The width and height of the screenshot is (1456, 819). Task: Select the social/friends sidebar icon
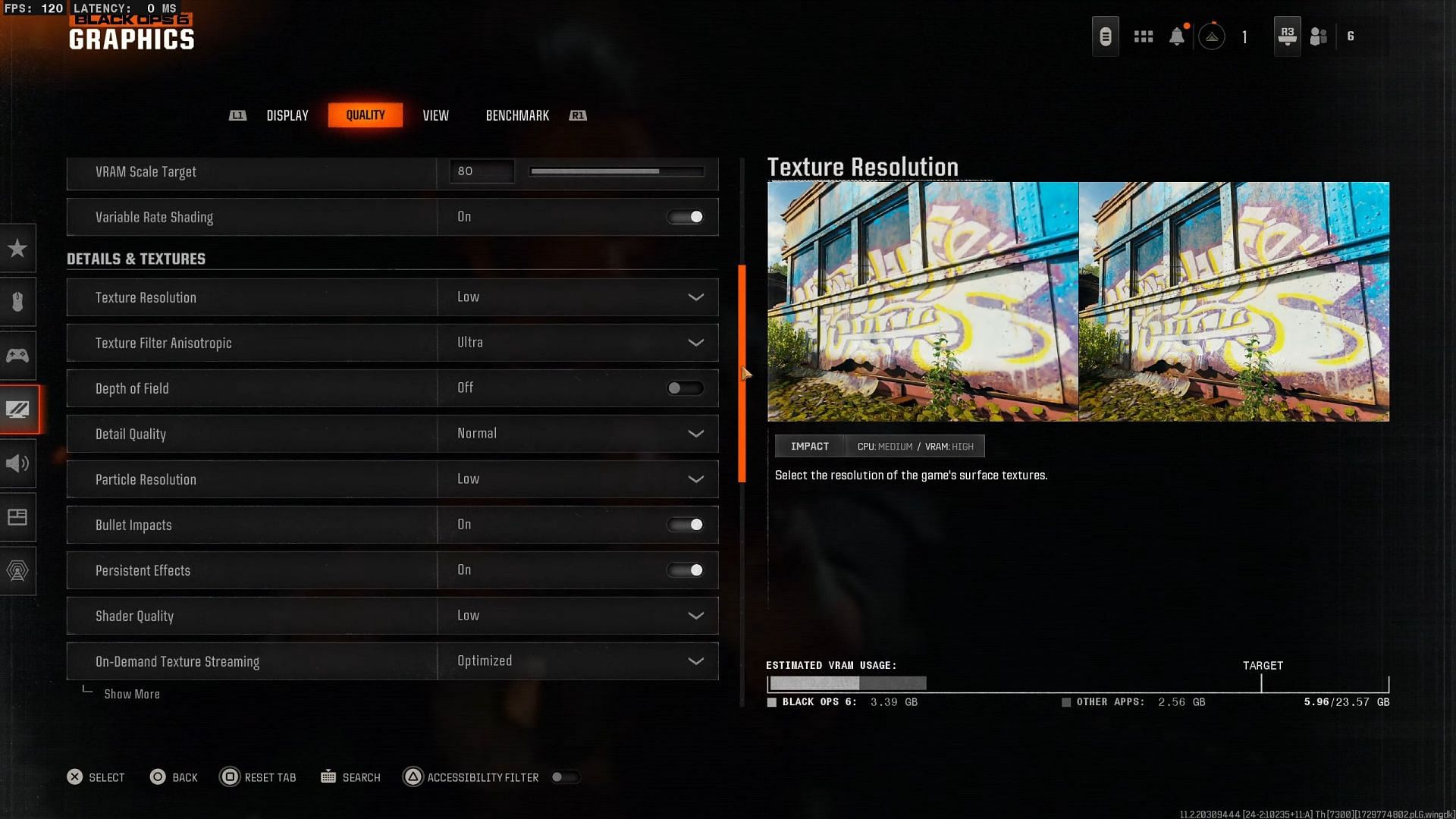click(x=1319, y=35)
